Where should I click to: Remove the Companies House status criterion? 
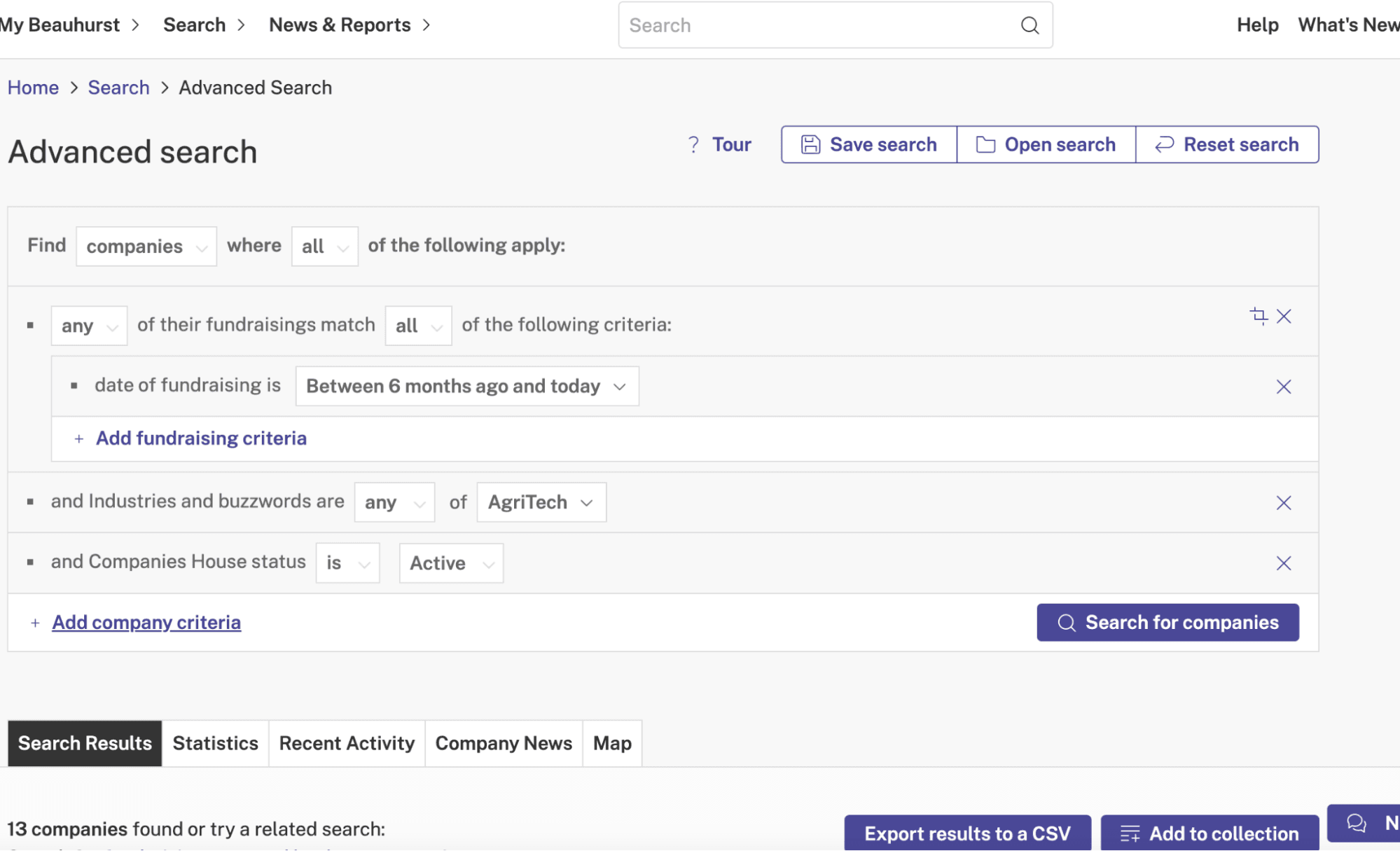click(x=1284, y=563)
